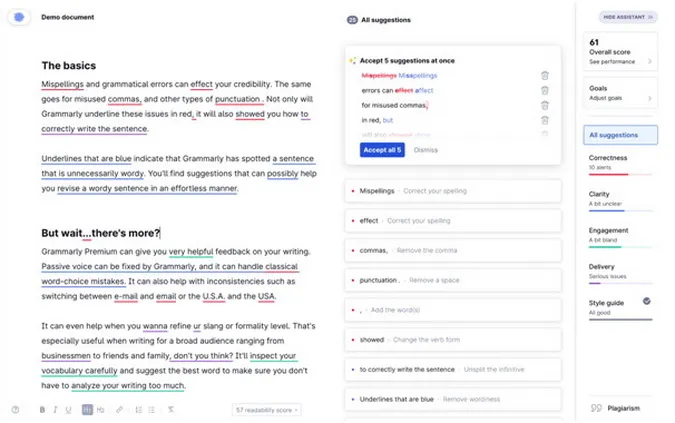Open the Goals adjust card

tap(620, 93)
